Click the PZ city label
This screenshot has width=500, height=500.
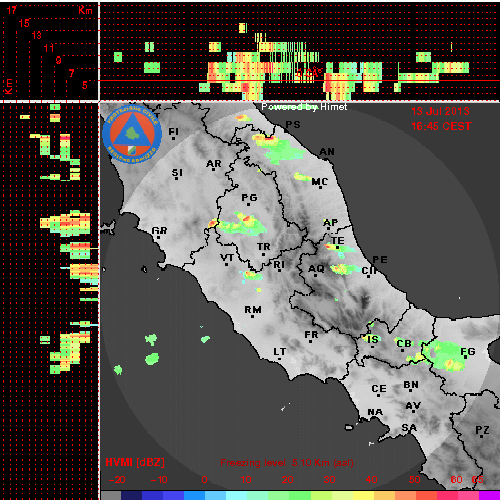(482, 430)
